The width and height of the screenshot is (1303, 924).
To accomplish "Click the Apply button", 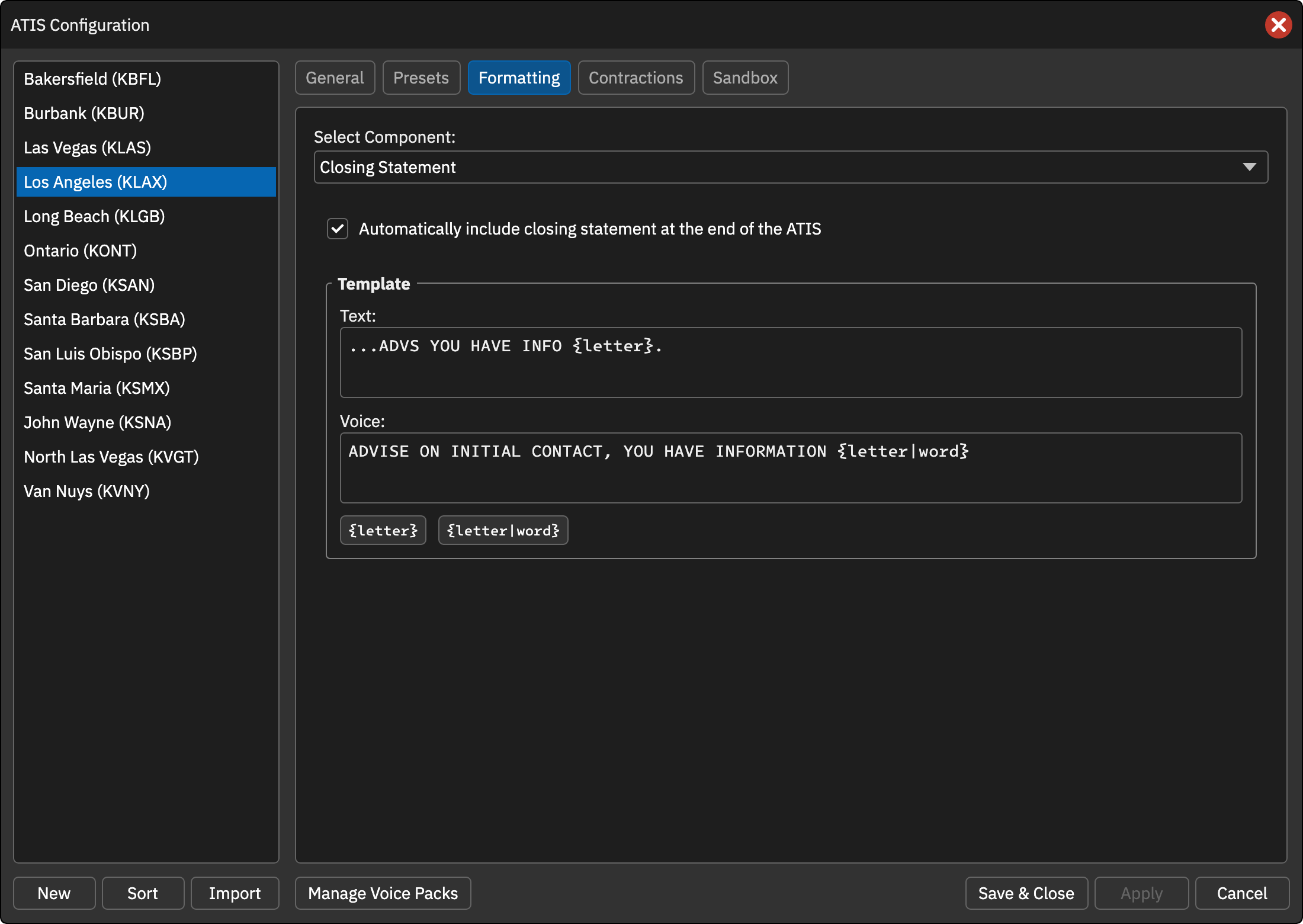I will [1141, 893].
